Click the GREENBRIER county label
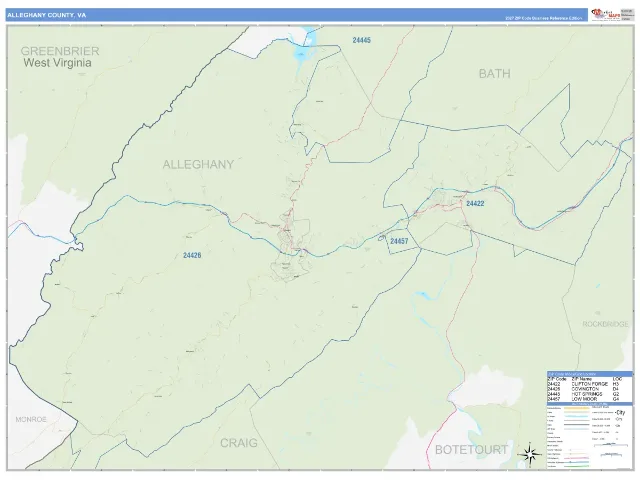Viewport: 640px width, 480px height. pos(60,51)
